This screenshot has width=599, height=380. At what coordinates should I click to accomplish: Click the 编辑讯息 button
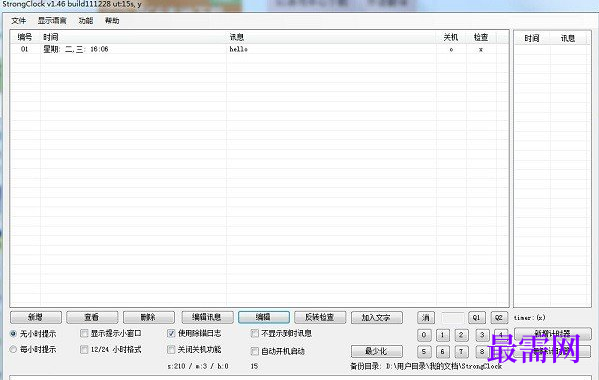207,317
